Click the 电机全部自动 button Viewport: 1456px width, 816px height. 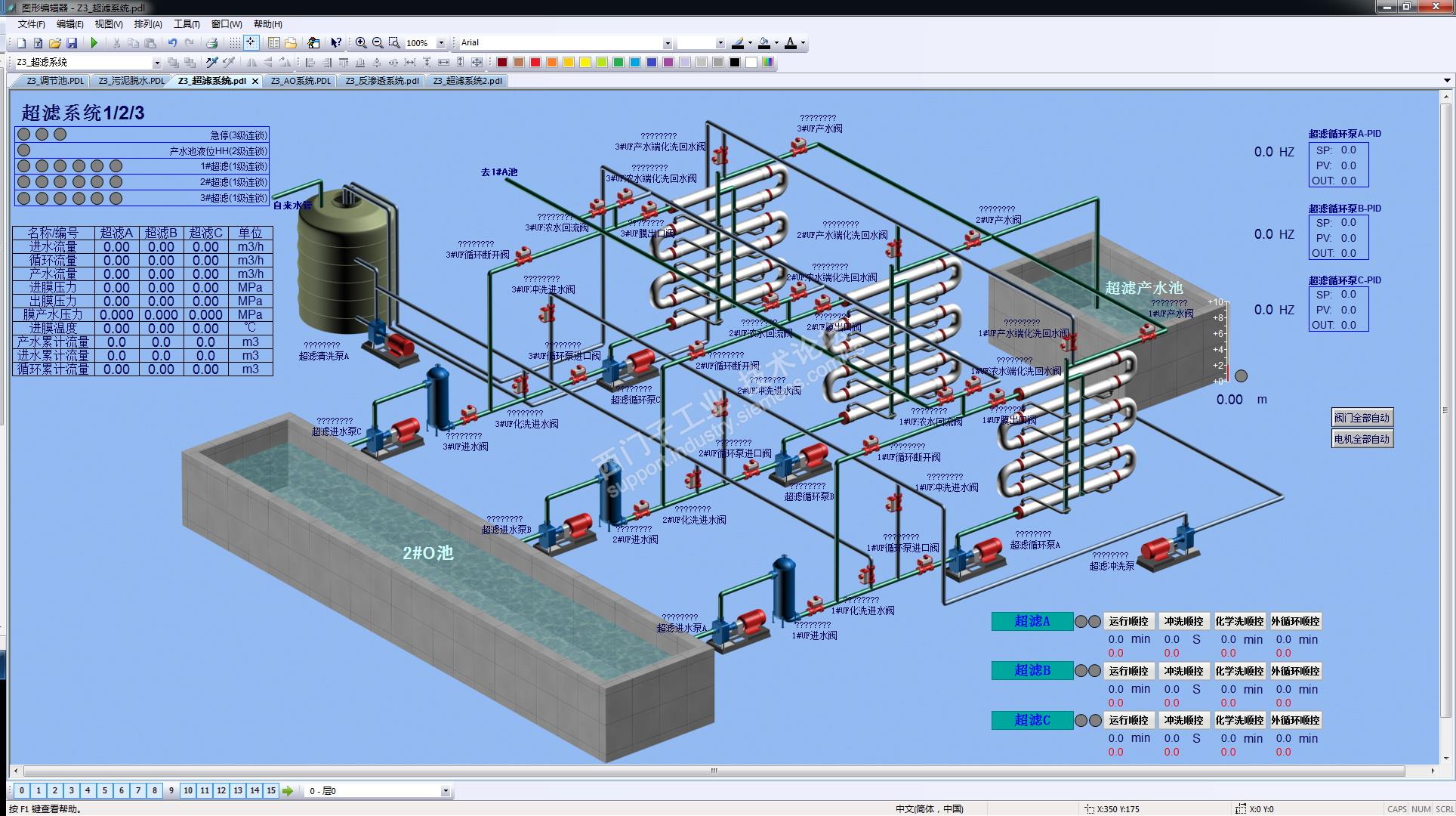click(x=1362, y=439)
